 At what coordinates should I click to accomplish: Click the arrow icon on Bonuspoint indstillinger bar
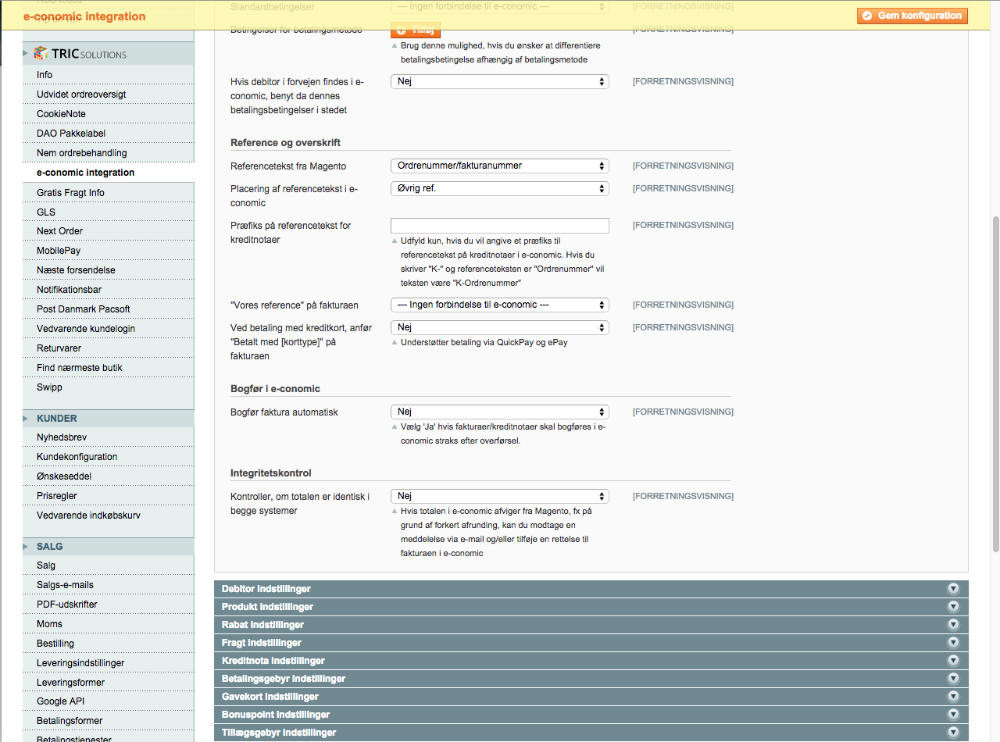click(x=953, y=714)
